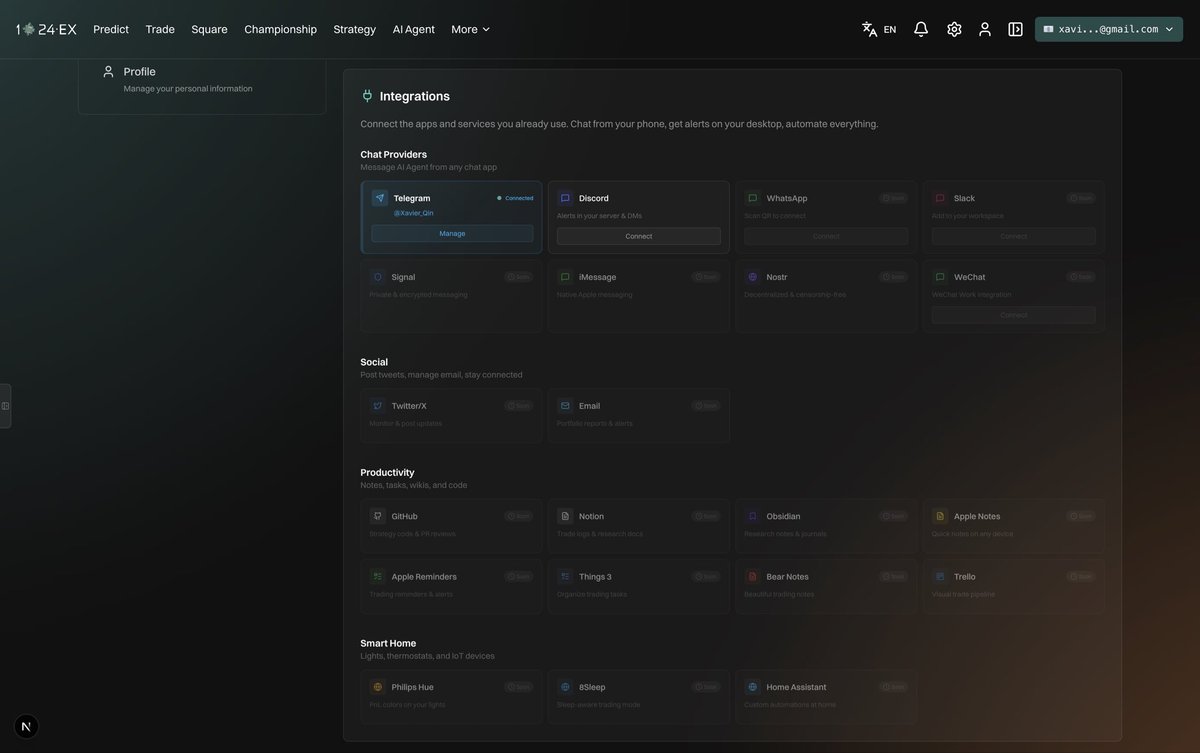Click the @Xavier_Qin Telegram handle
The height and width of the screenshot is (753, 1200).
[x=413, y=213]
